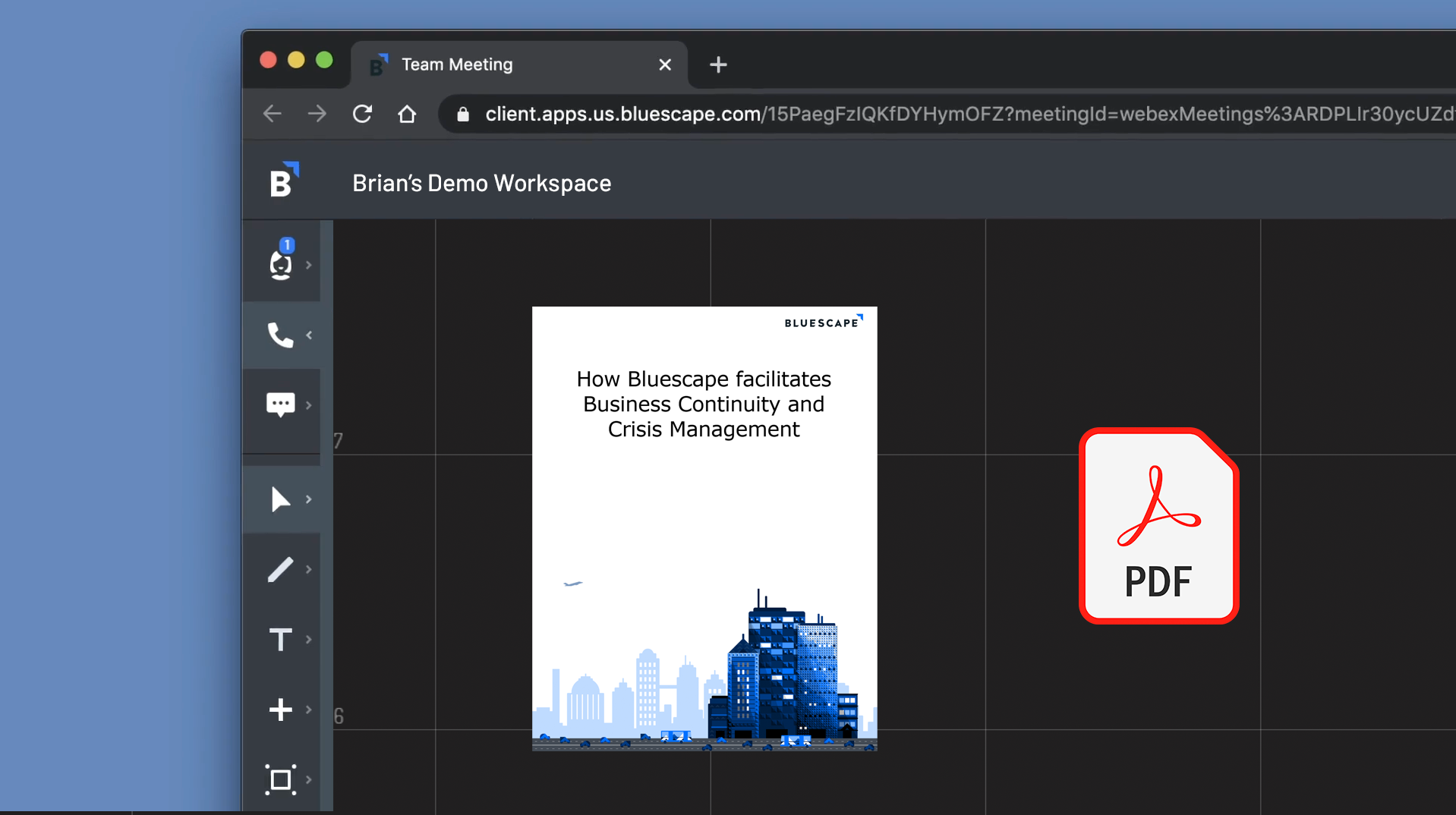Close the Team Meeting tab
1456x815 pixels.
pos(665,65)
